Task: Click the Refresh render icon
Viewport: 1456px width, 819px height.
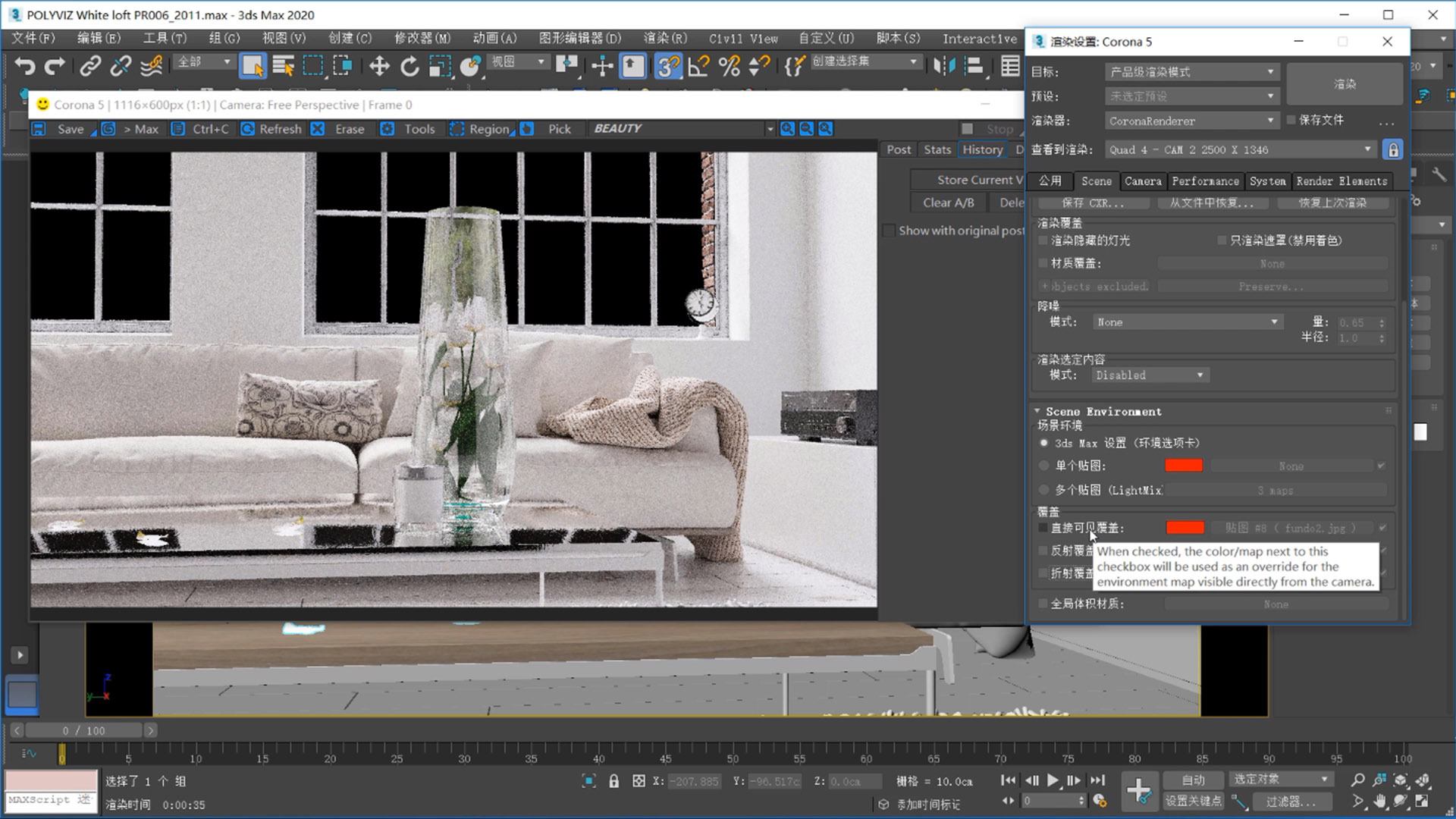Action: pyautogui.click(x=244, y=128)
